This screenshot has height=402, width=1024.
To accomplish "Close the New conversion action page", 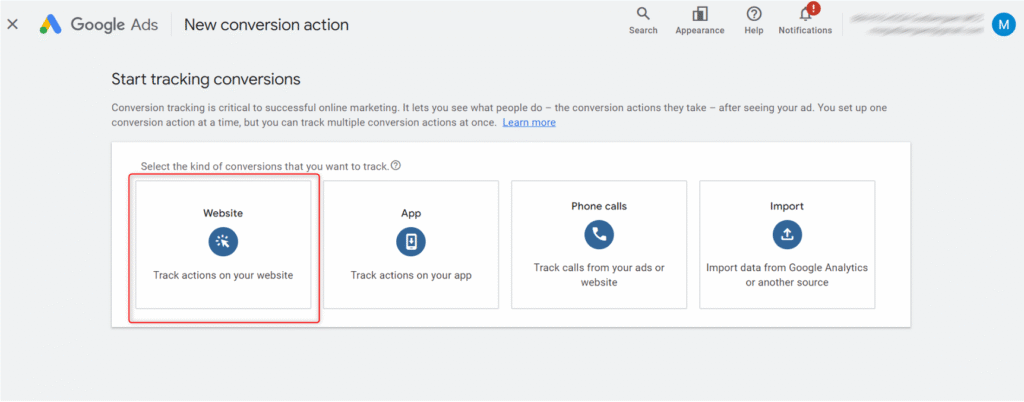I will coord(13,24).
